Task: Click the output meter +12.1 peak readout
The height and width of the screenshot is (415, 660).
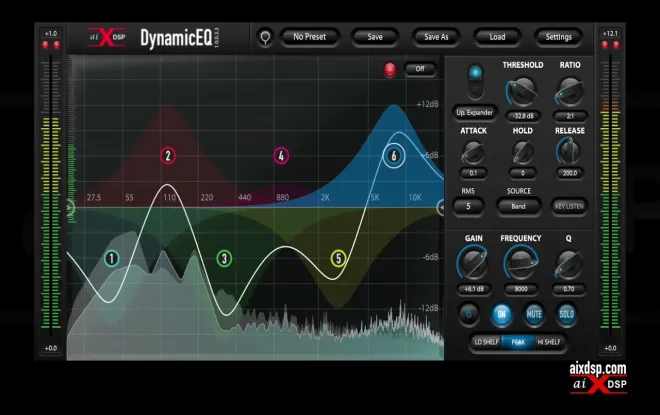Action: [610, 33]
